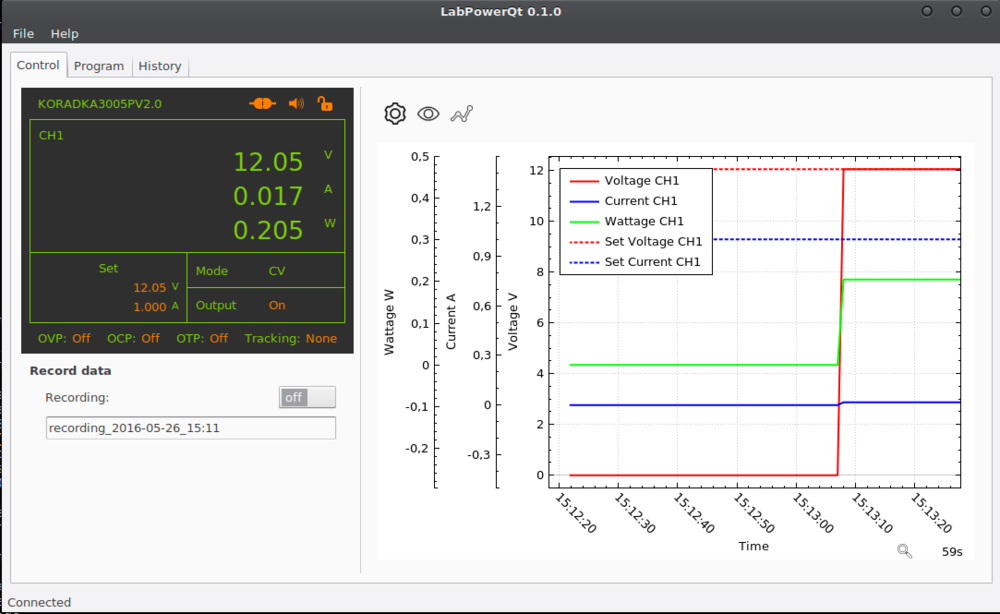Click the orange unlocked padlock icon
Viewport: 1000px width, 614px height.
click(x=325, y=103)
